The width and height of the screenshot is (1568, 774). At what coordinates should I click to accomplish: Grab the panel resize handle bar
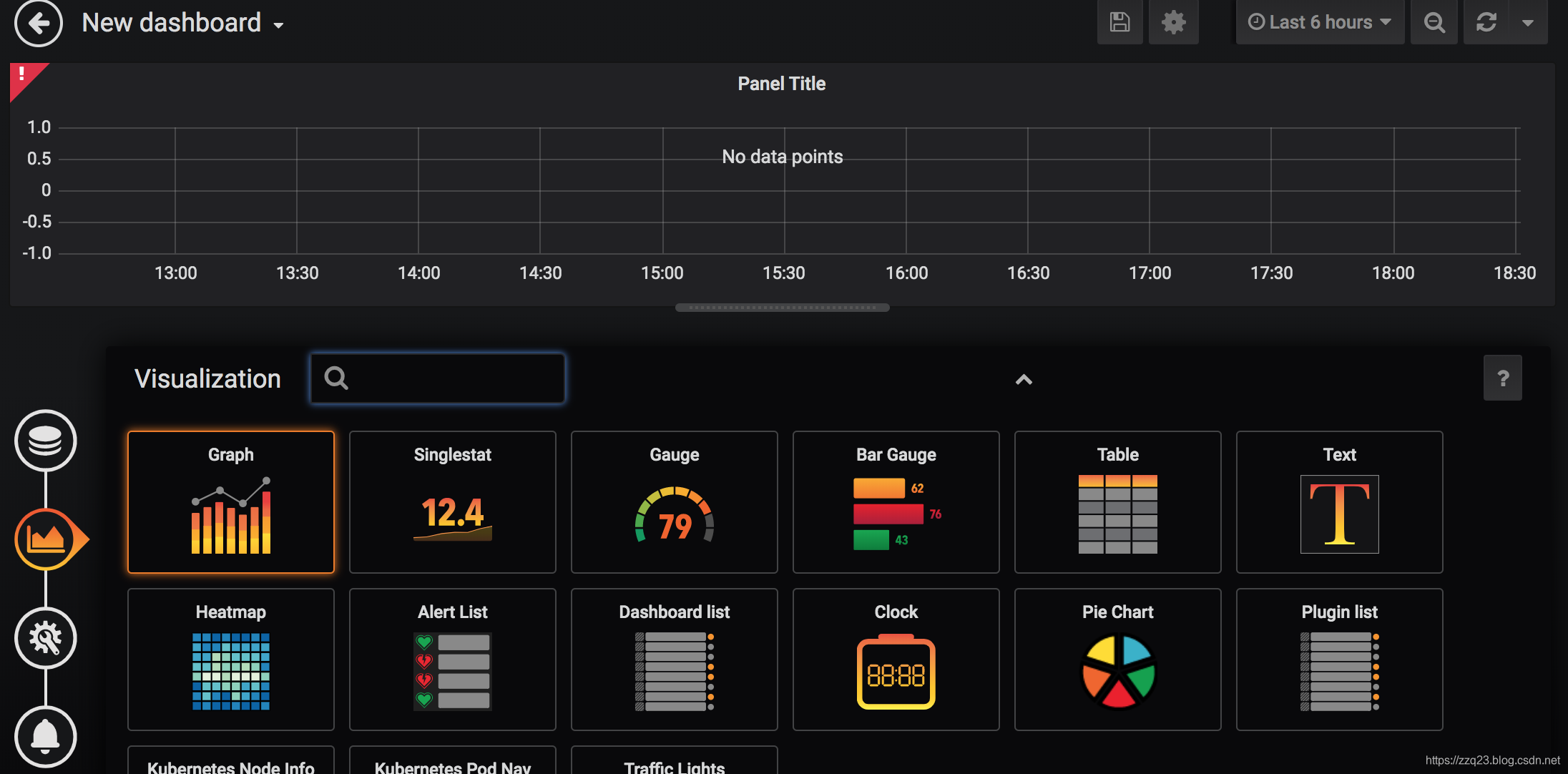[783, 308]
